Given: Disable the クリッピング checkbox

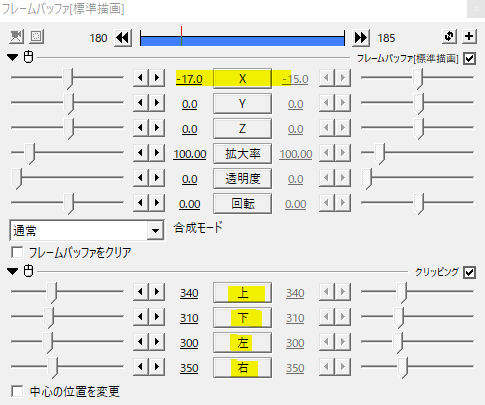Looking at the screenshot, I should click(x=469, y=273).
